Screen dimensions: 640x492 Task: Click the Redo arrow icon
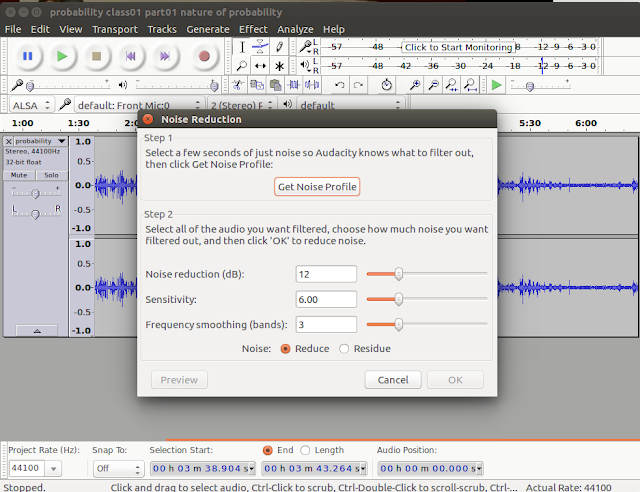click(x=358, y=85)
